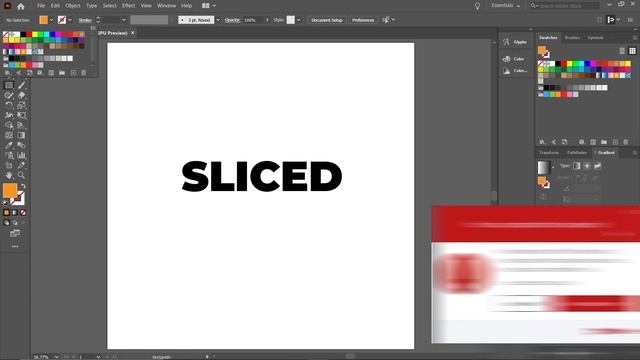This screenshot has width=640, height=360.
Task: Switch to the Pathfinder tab
Action: point(577,153)
